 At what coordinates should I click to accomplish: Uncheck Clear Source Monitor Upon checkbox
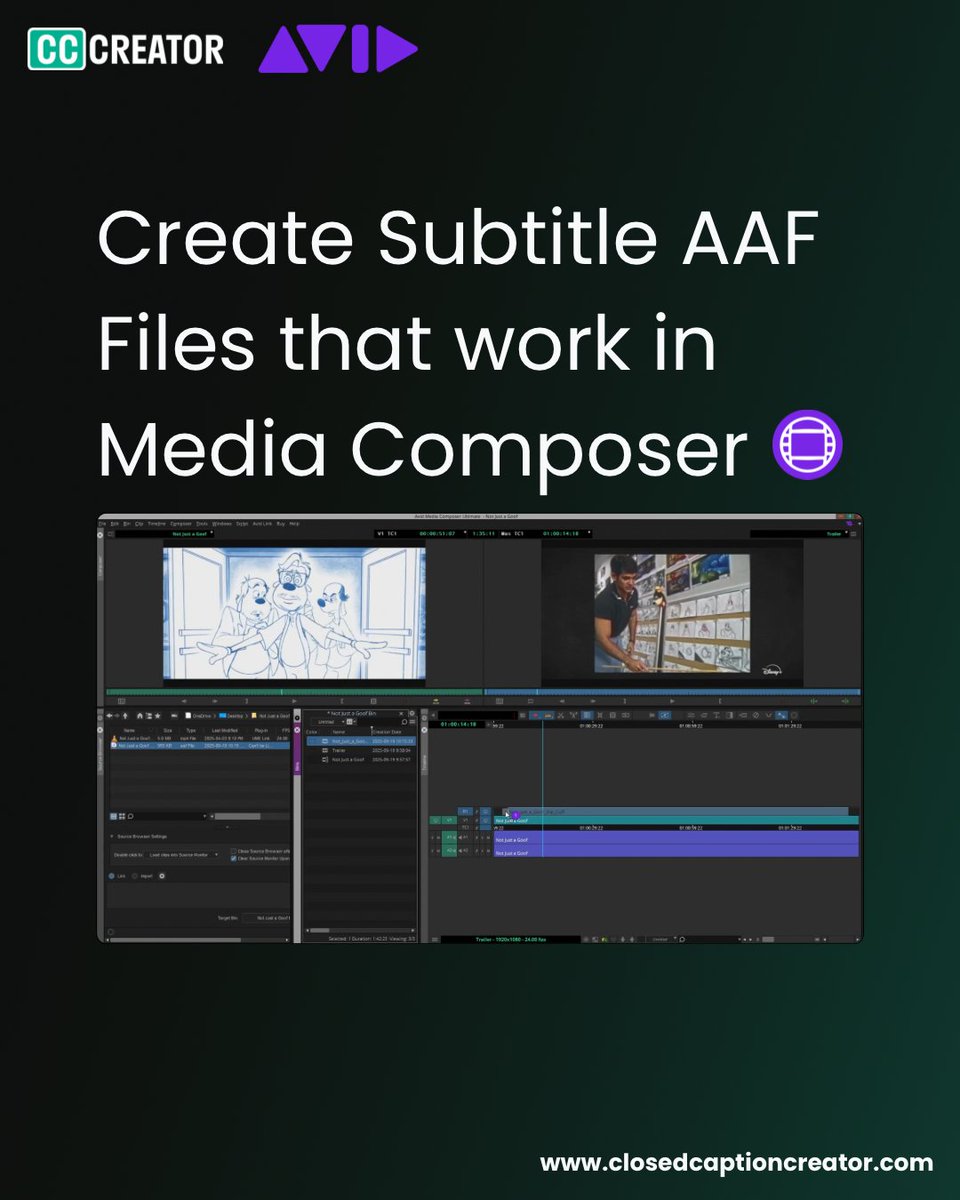point(234,858)
